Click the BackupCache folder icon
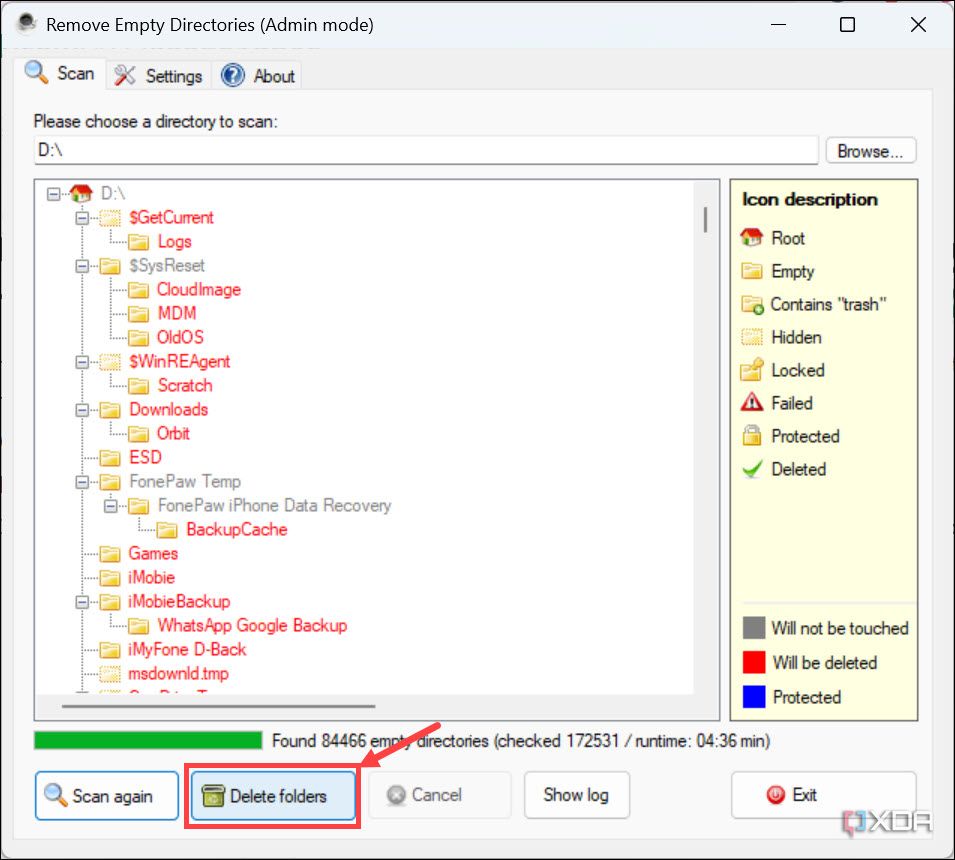This screenshot has width=955, height=860. tap(167, 530)
